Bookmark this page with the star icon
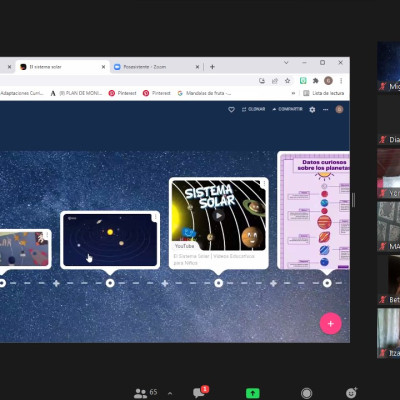Image resolution: width=400 pixels, height=400 pixels. tap(287, 81)
